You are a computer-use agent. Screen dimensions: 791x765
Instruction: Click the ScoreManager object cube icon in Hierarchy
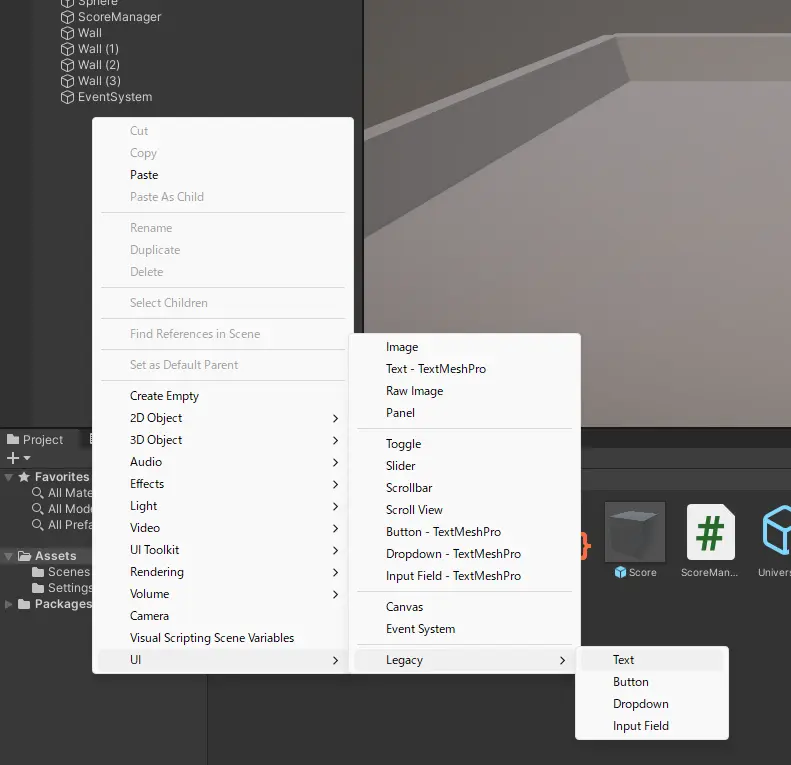pos(68,17)
